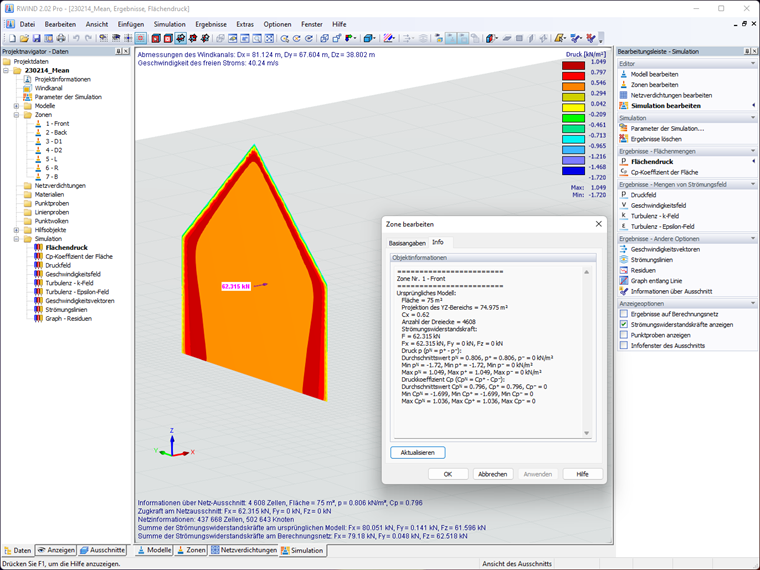Viewport: 760px width, 570px height.
Task: Collapse Ergebnisse - Flächenmengen section arrow
Action: (753, 151)
